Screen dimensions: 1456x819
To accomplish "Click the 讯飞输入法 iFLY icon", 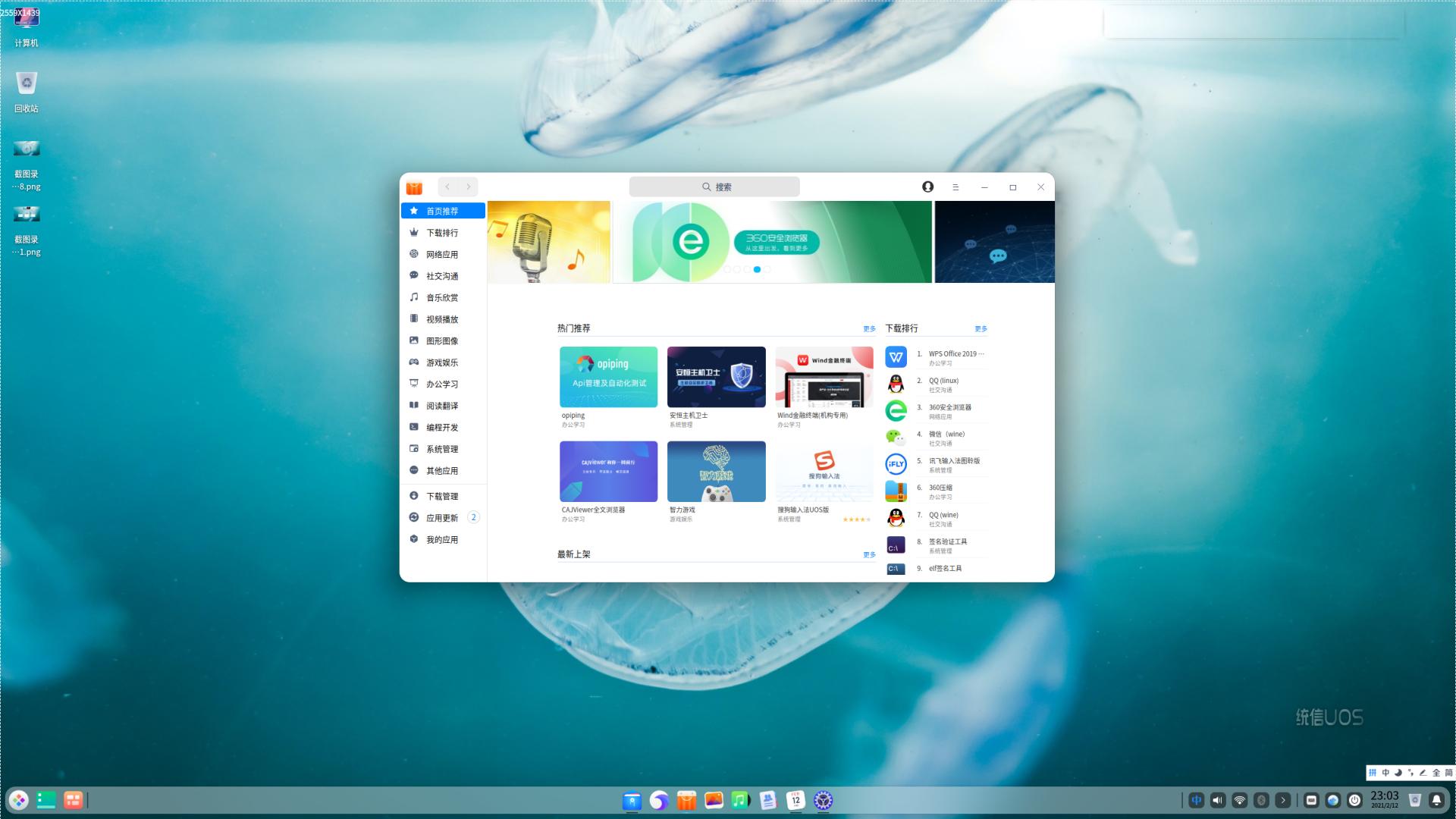I will click(896, 464).
